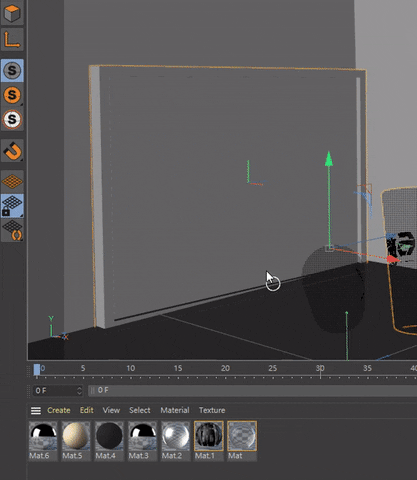Click frame 20 on the timeline ruler
This screenshot has width=417, height=480.
(x=225, y=368)
